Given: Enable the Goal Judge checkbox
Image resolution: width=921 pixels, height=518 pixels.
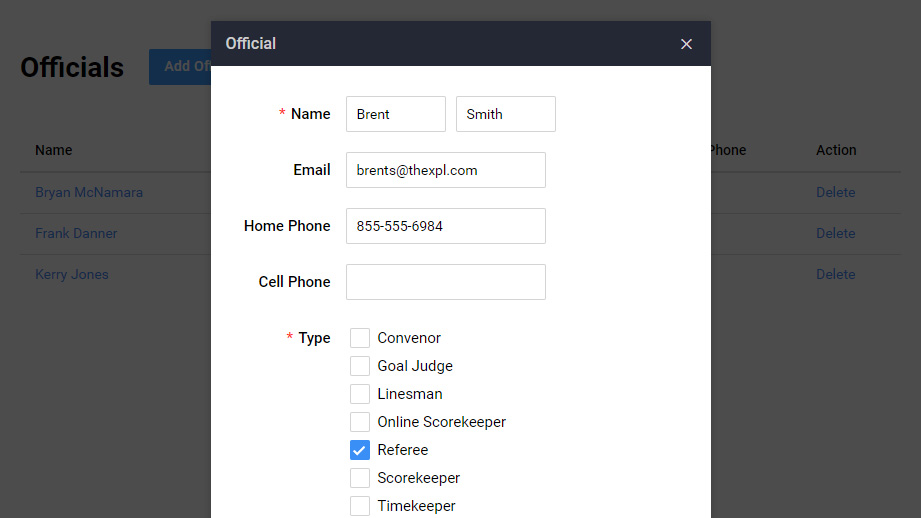Looking at the screenshot, I should pyautogui.click(x=360, y=366).
